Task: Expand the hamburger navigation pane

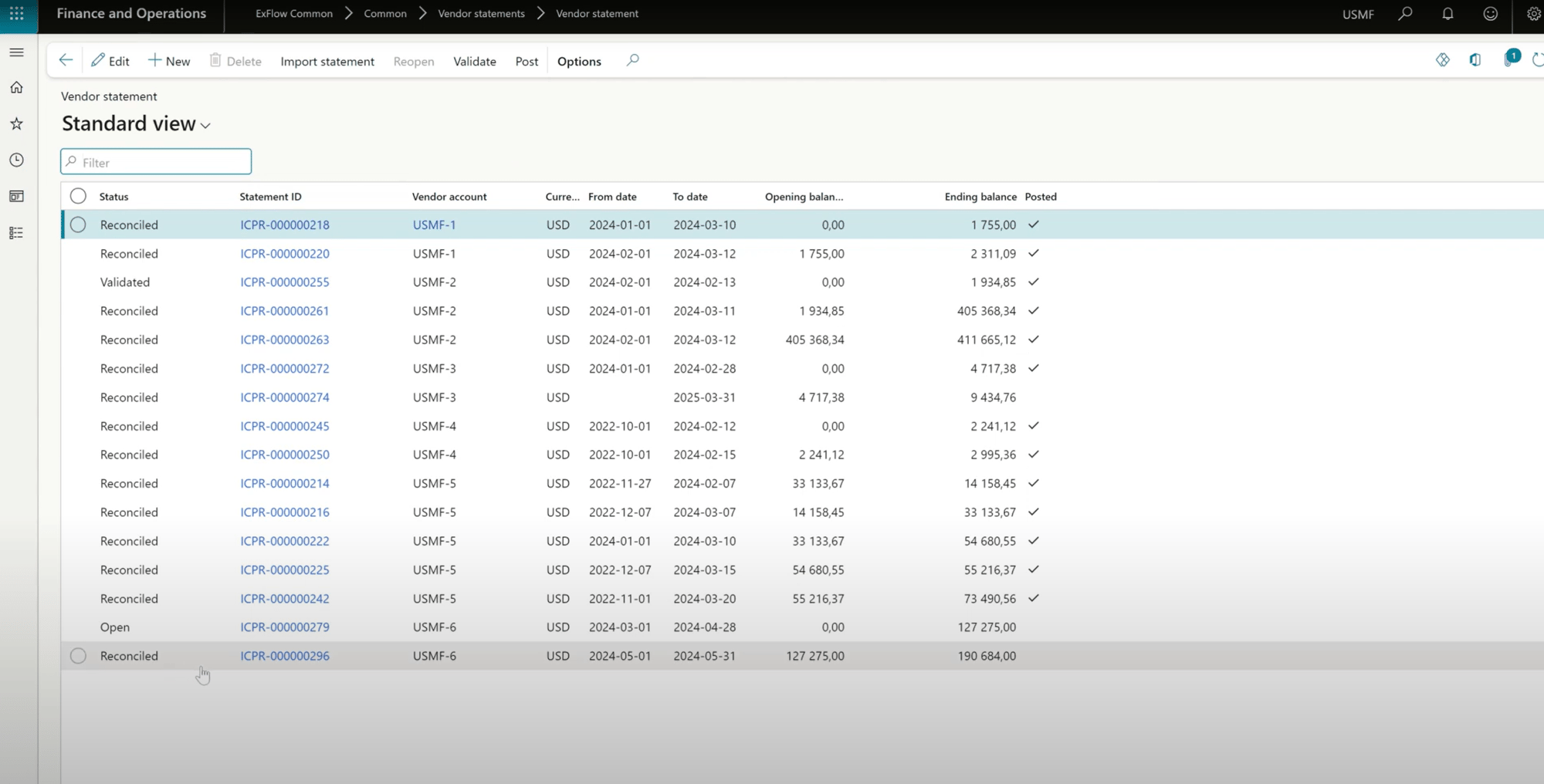Action: (x=16, y=52)
